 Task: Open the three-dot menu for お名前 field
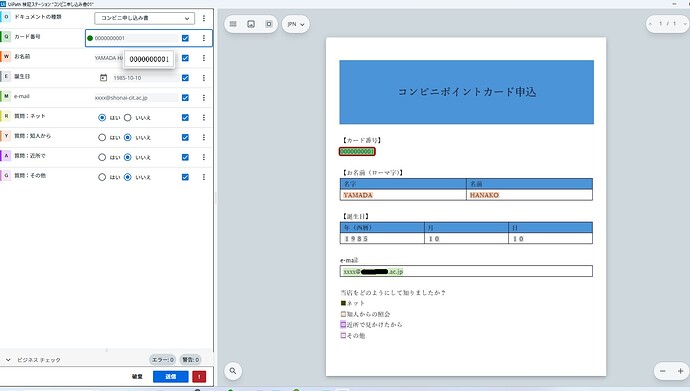pyautogui.click(x=204, y=58)
